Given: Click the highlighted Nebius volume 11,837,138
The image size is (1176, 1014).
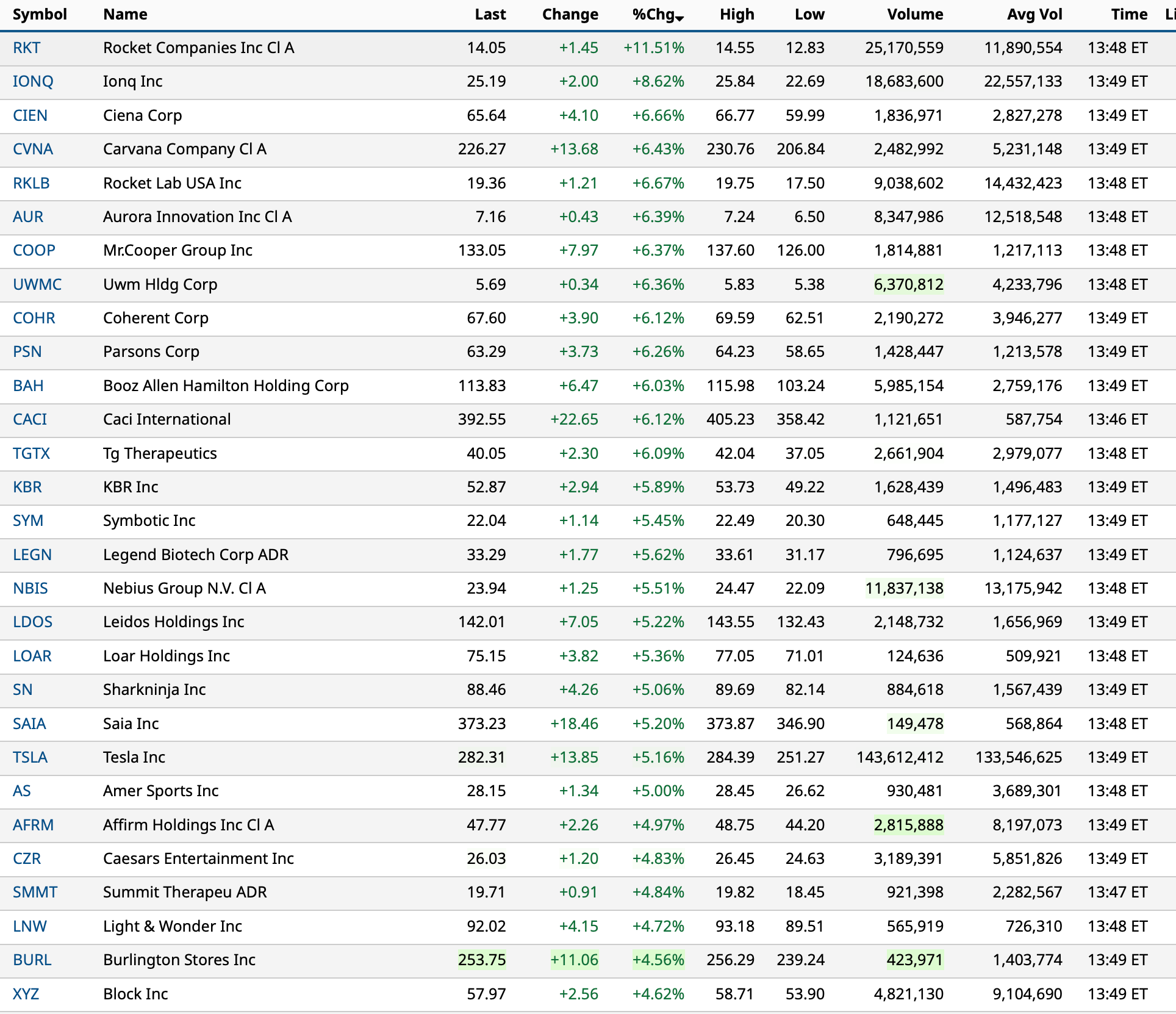Looking at the screenshot, I should coord(904,589).
